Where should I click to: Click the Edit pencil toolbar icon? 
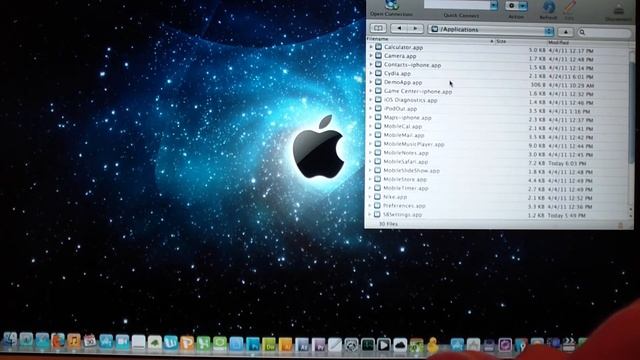click(569, 7)
